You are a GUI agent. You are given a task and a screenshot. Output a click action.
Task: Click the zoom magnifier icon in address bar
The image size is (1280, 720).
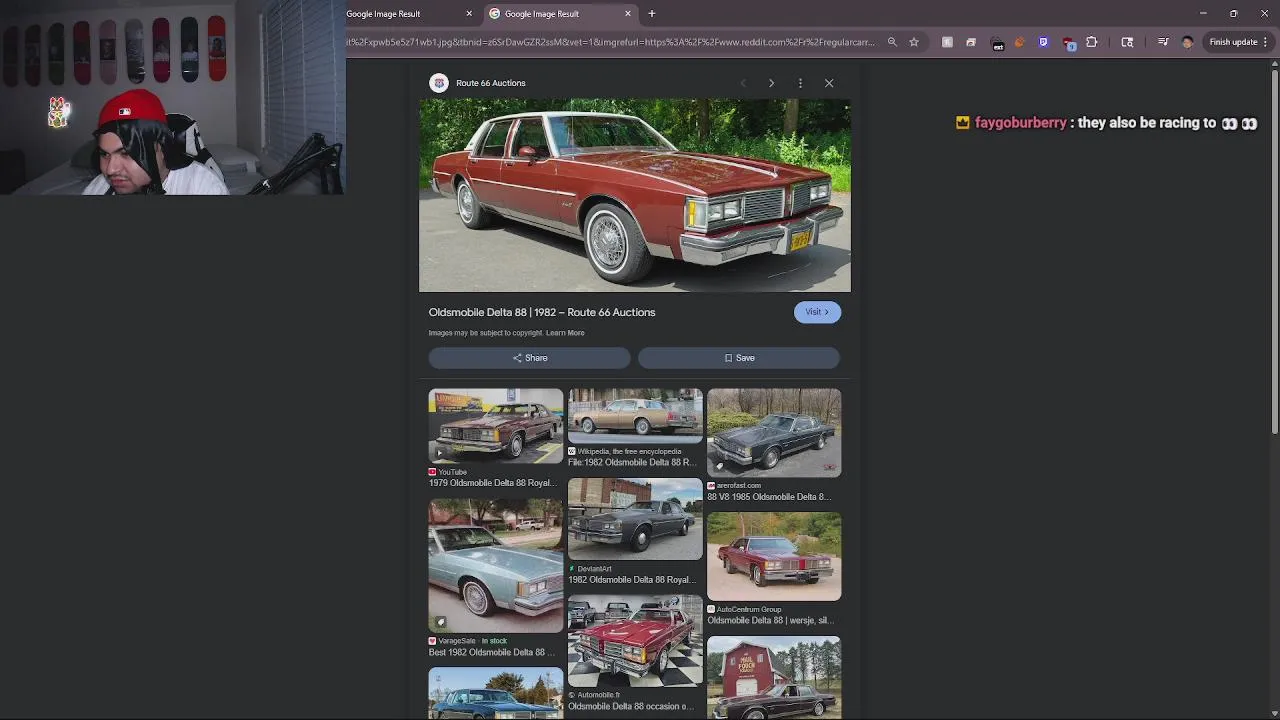892,42
